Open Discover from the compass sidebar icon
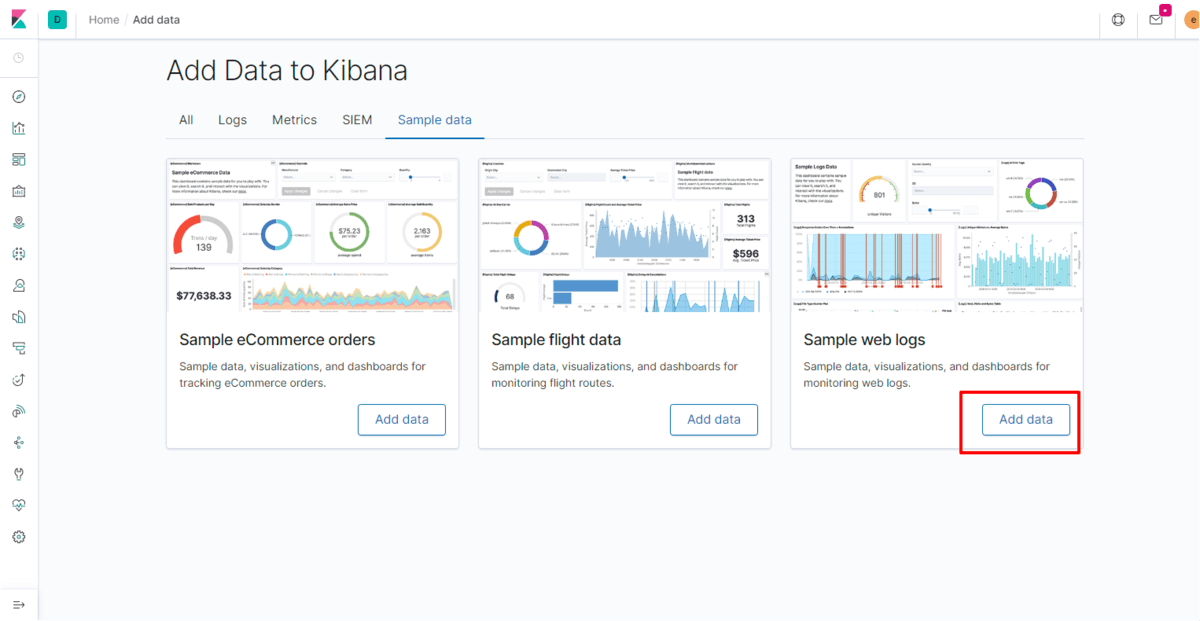Viewport: 1200px width, 621px height. [19, 97]
